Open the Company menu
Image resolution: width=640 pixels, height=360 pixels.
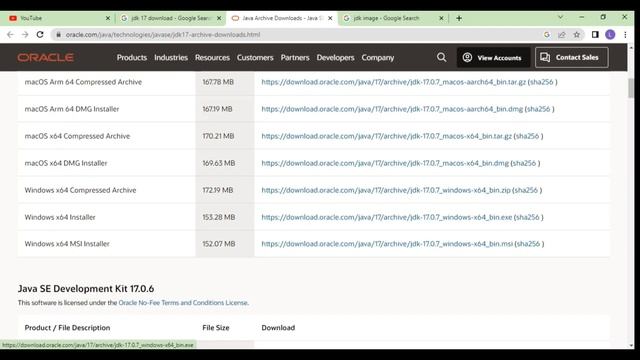coord(378,58)
